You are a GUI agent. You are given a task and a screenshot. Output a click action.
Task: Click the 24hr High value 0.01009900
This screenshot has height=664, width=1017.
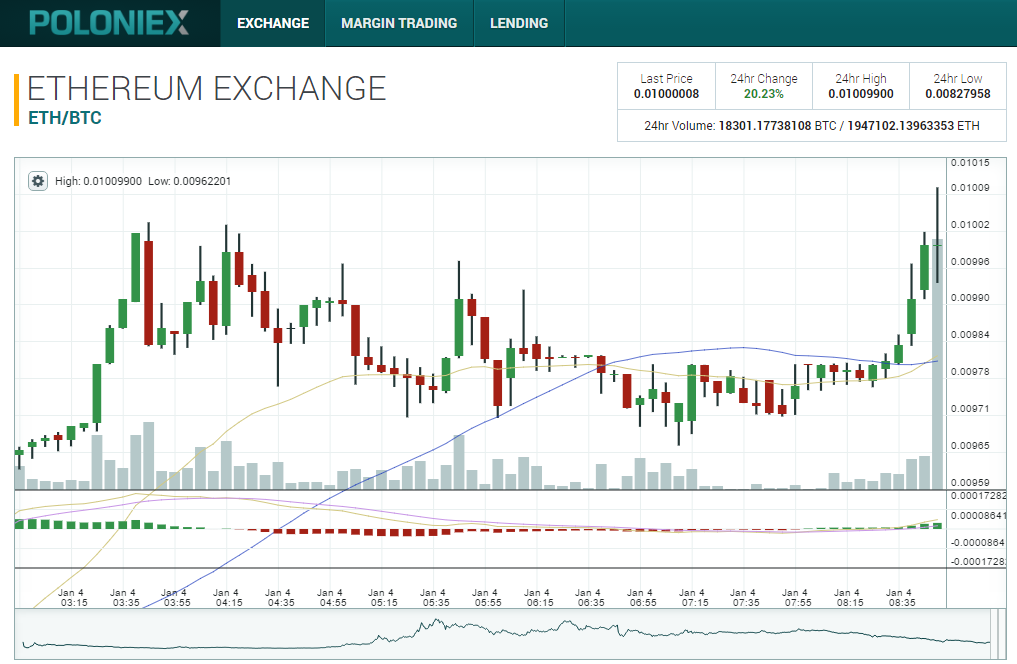pyautogui.click(x=861, y=94)
